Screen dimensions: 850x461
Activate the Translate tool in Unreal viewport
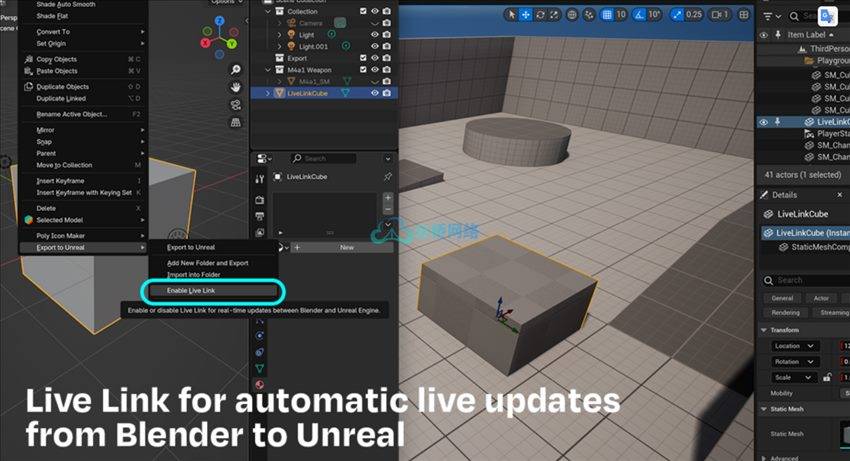525,15
